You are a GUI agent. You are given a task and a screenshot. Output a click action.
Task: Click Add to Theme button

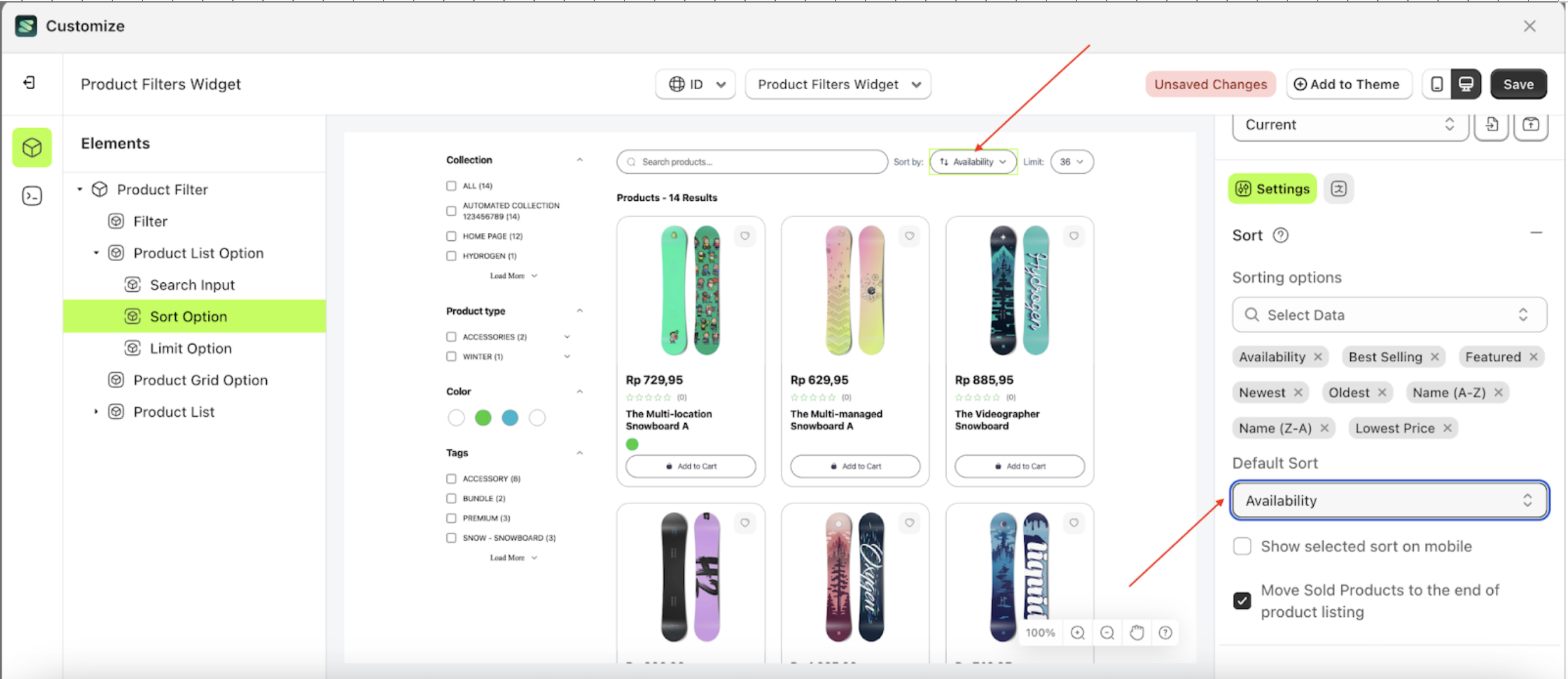tap(1348, 84)
